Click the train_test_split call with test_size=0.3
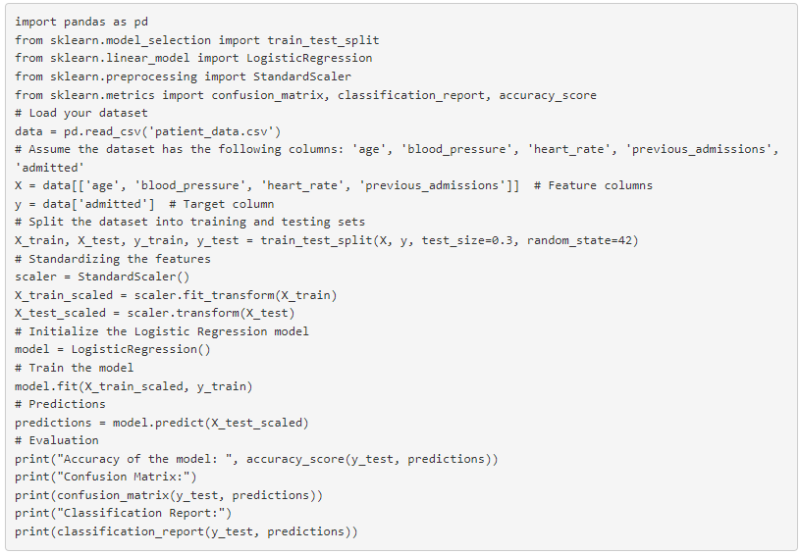Screen dimensions: 800x554 click(327, 240)
